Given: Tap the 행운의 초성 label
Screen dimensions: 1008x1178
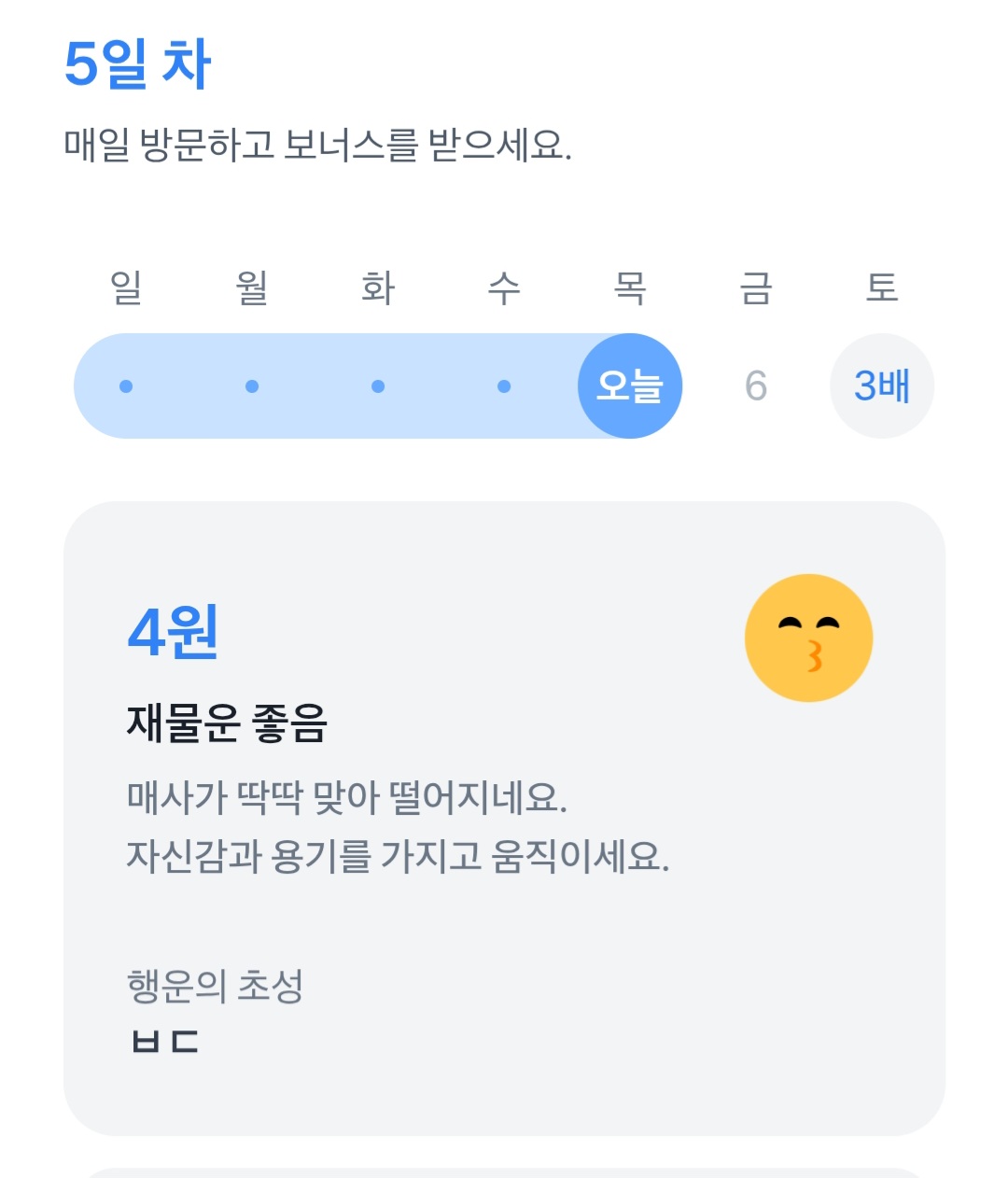Looking at the screenshot, I should click(x=216, y=986).
